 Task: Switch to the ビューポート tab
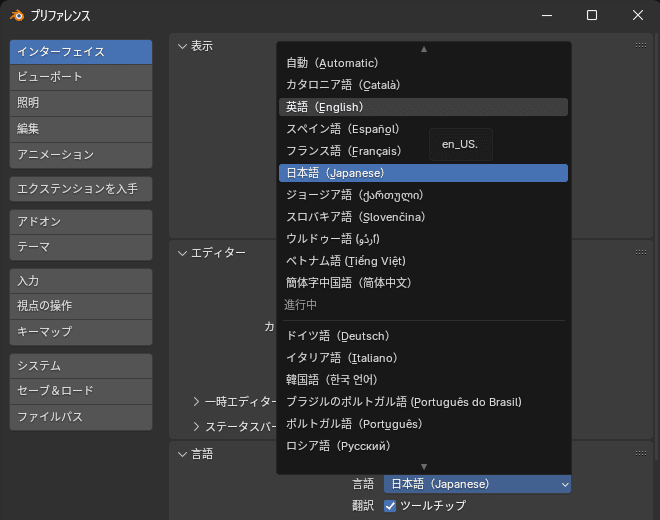pyautogui.click(x=81, y=77)
